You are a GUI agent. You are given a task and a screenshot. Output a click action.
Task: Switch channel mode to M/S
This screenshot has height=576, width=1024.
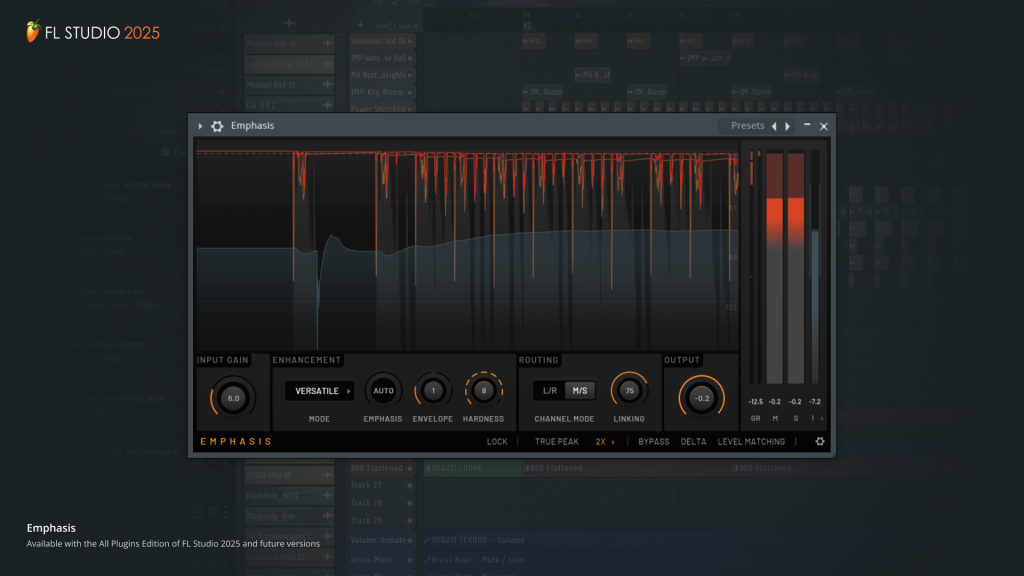[580, 391]
